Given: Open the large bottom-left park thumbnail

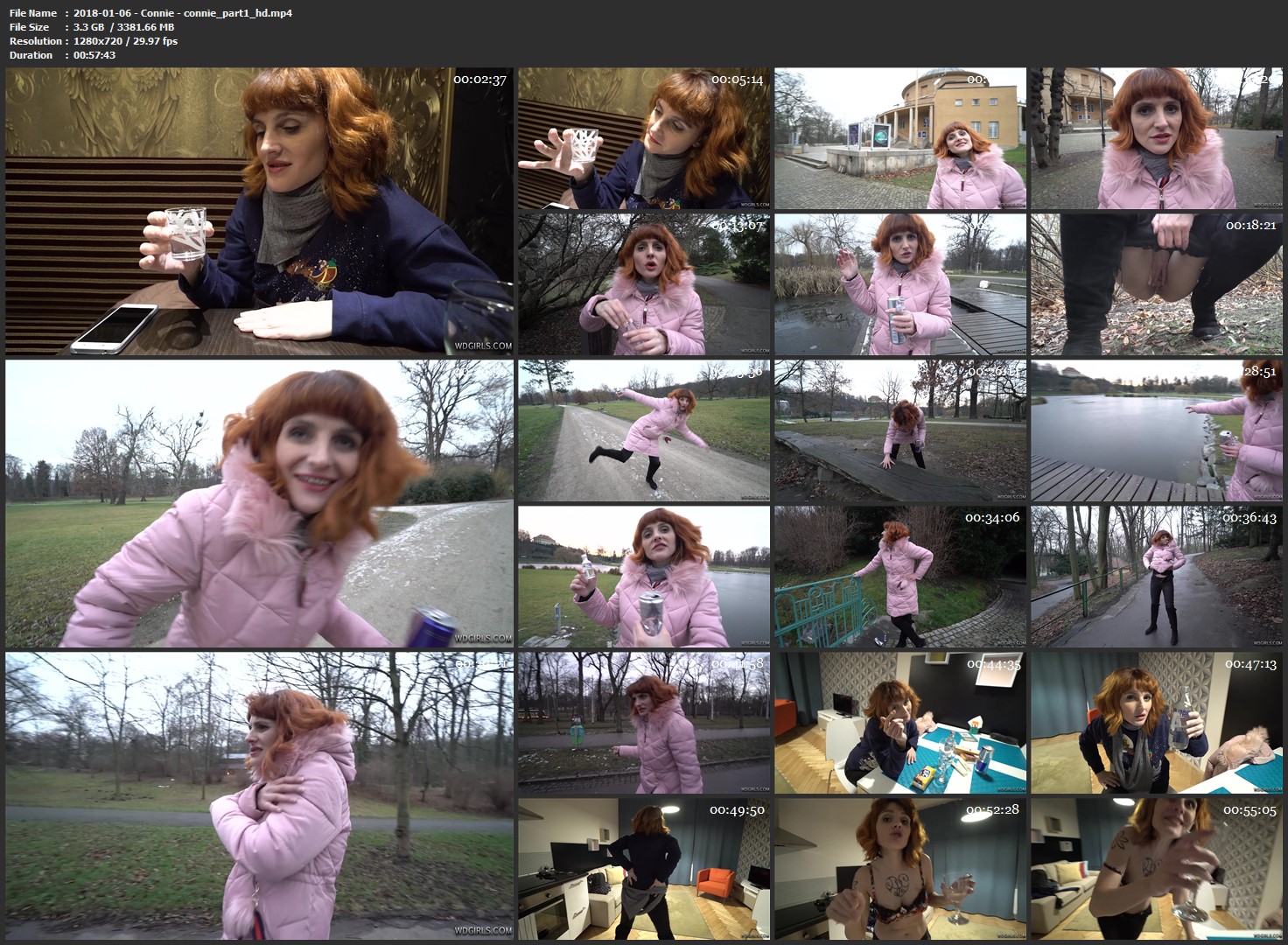Looking at the screenshot, I should click(x=259, y=794).
